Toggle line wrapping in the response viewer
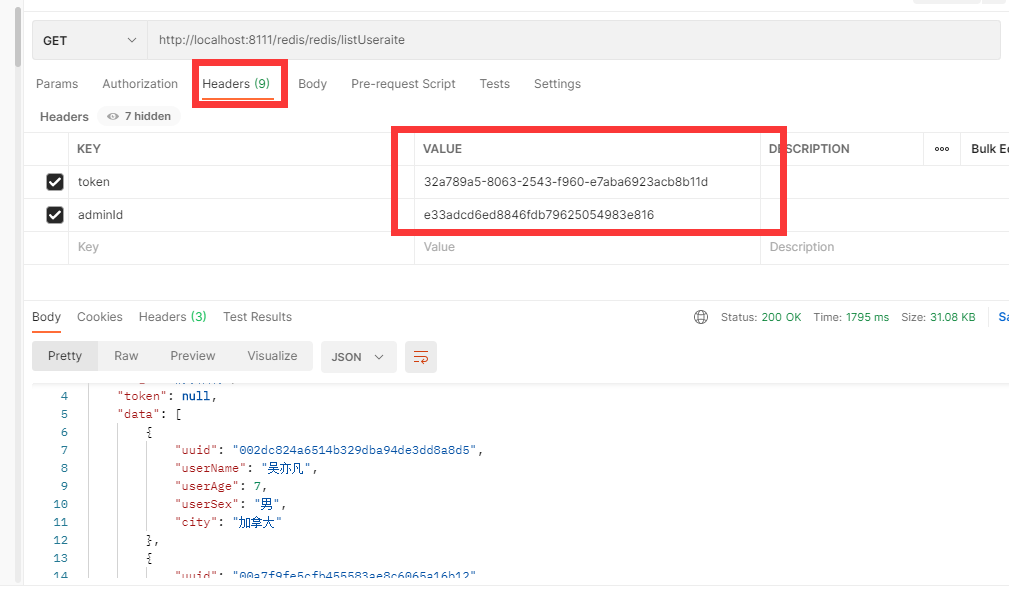1009x594 pixels. (420, 356)
